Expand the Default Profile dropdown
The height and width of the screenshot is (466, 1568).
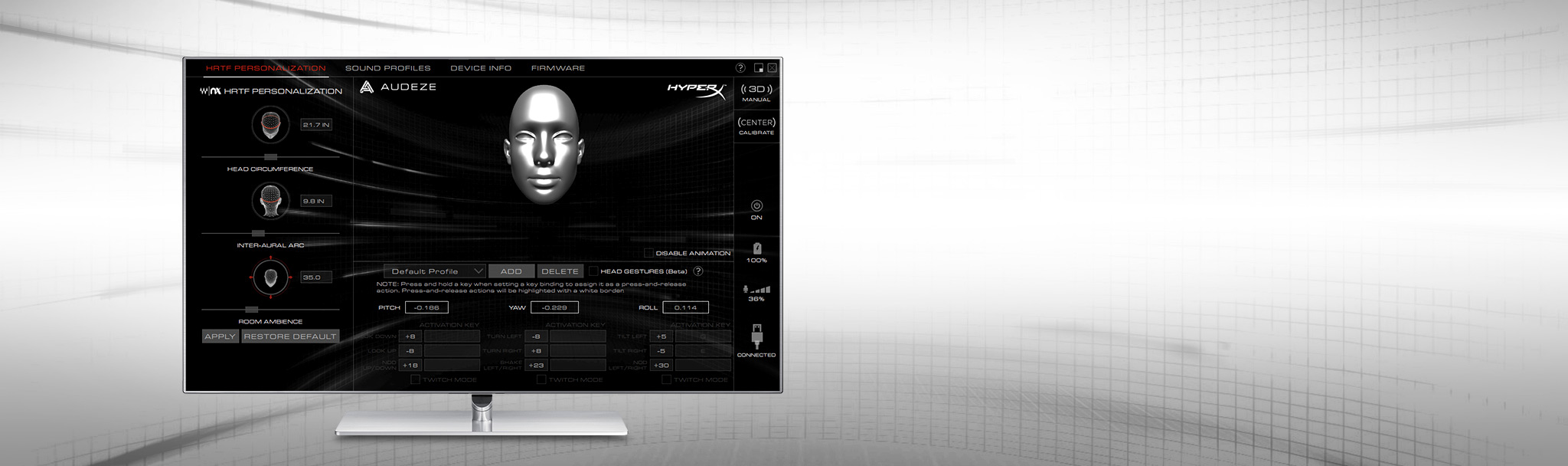434,271
